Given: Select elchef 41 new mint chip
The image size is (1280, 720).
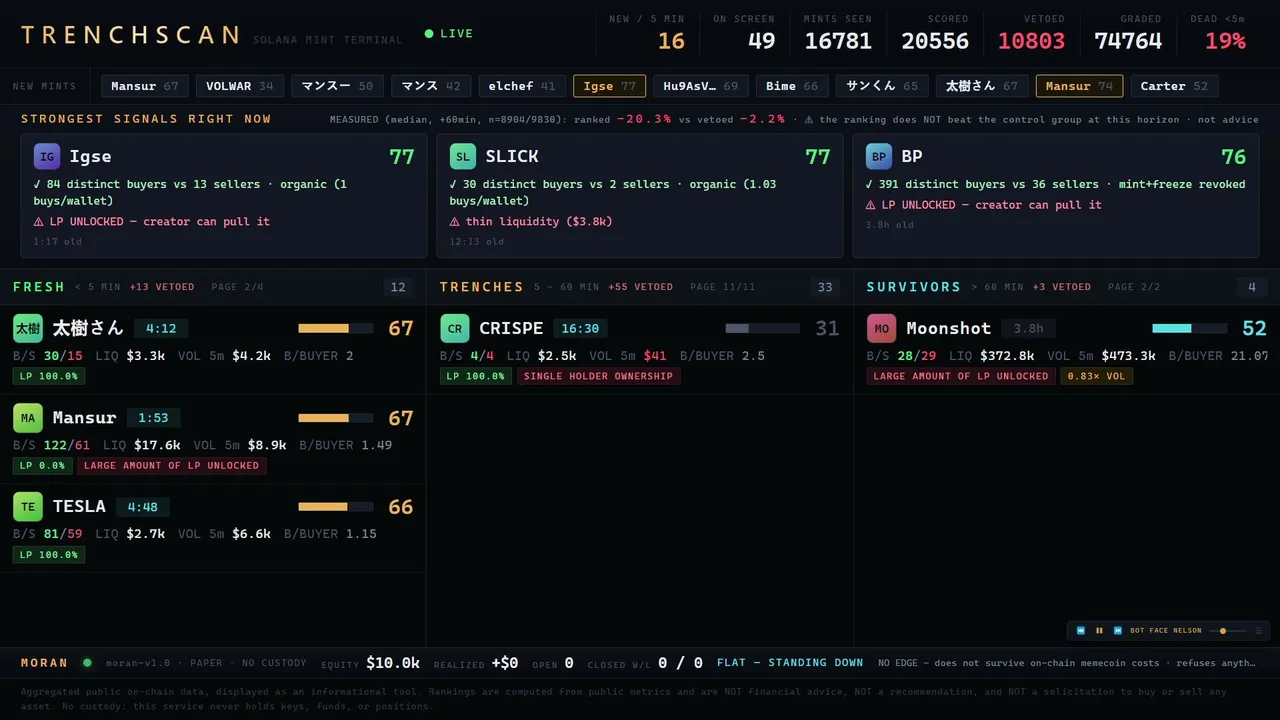Looking at the screenshot, I should (x=522, y=86).
